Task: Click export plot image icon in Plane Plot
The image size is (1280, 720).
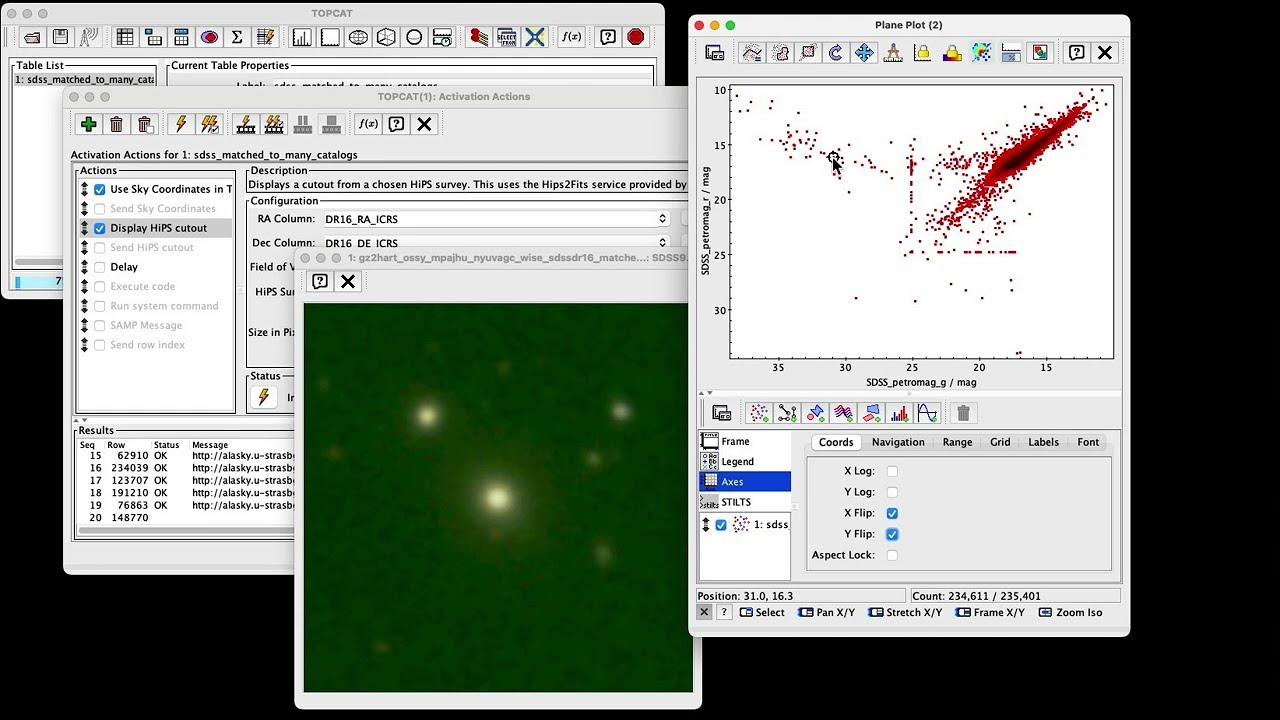Action: point(1040,53)
